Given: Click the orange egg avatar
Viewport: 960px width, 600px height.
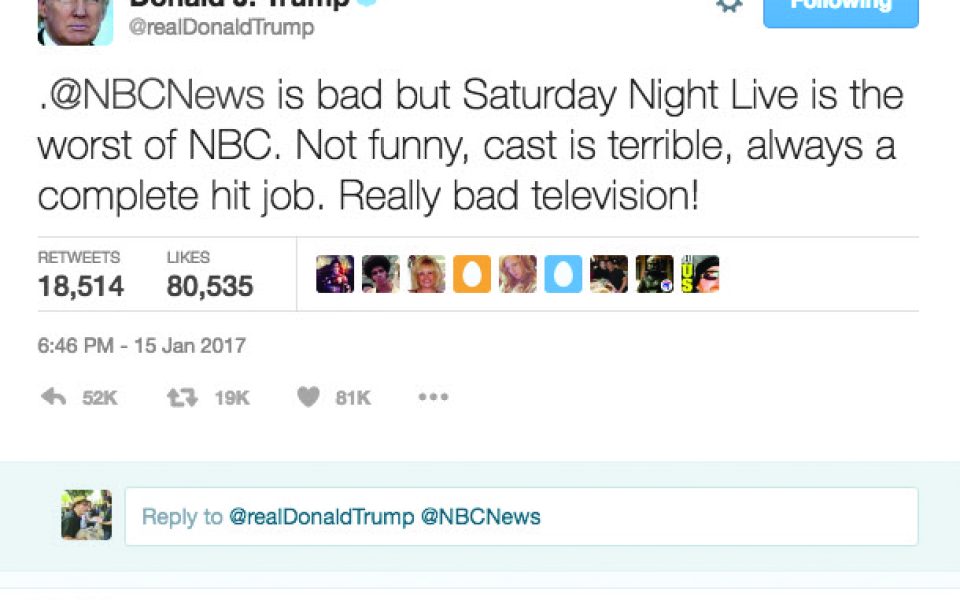Looking at the screenshot, I should tap(472, 274).
